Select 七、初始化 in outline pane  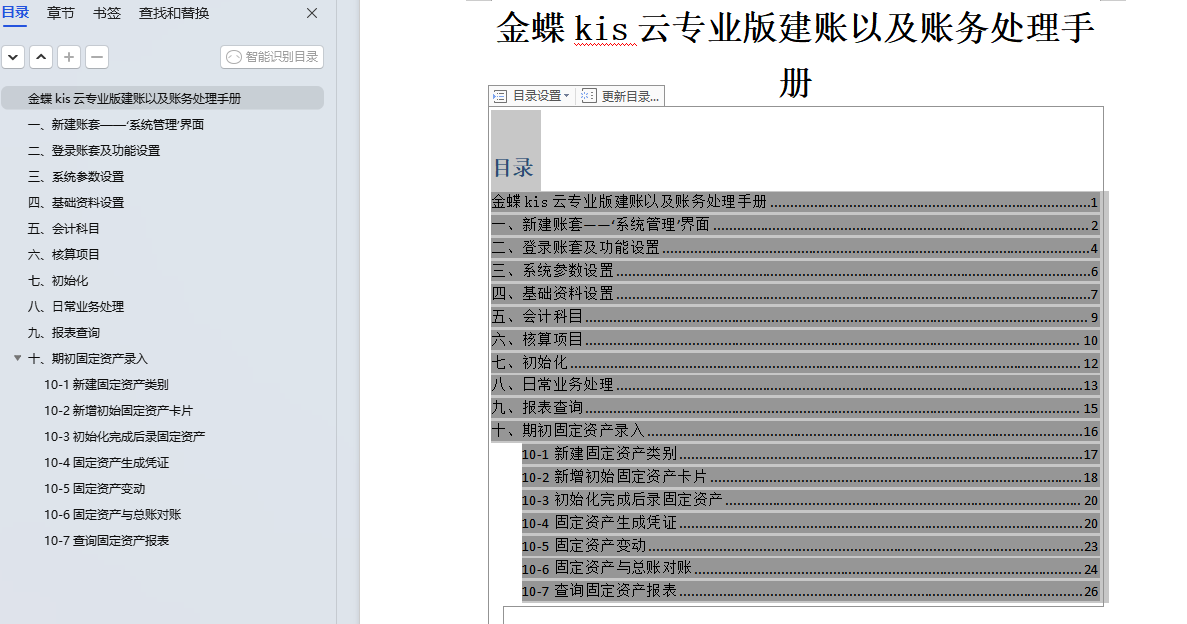pos(58,280)
